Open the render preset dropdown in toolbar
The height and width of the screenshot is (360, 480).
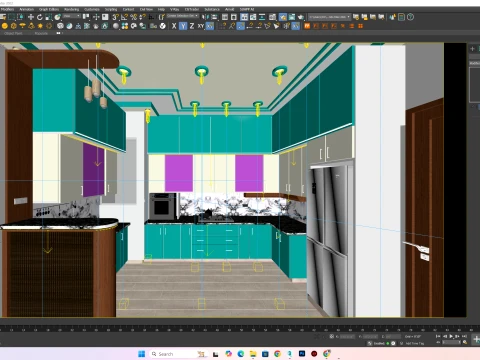click(x=329, y=17)
